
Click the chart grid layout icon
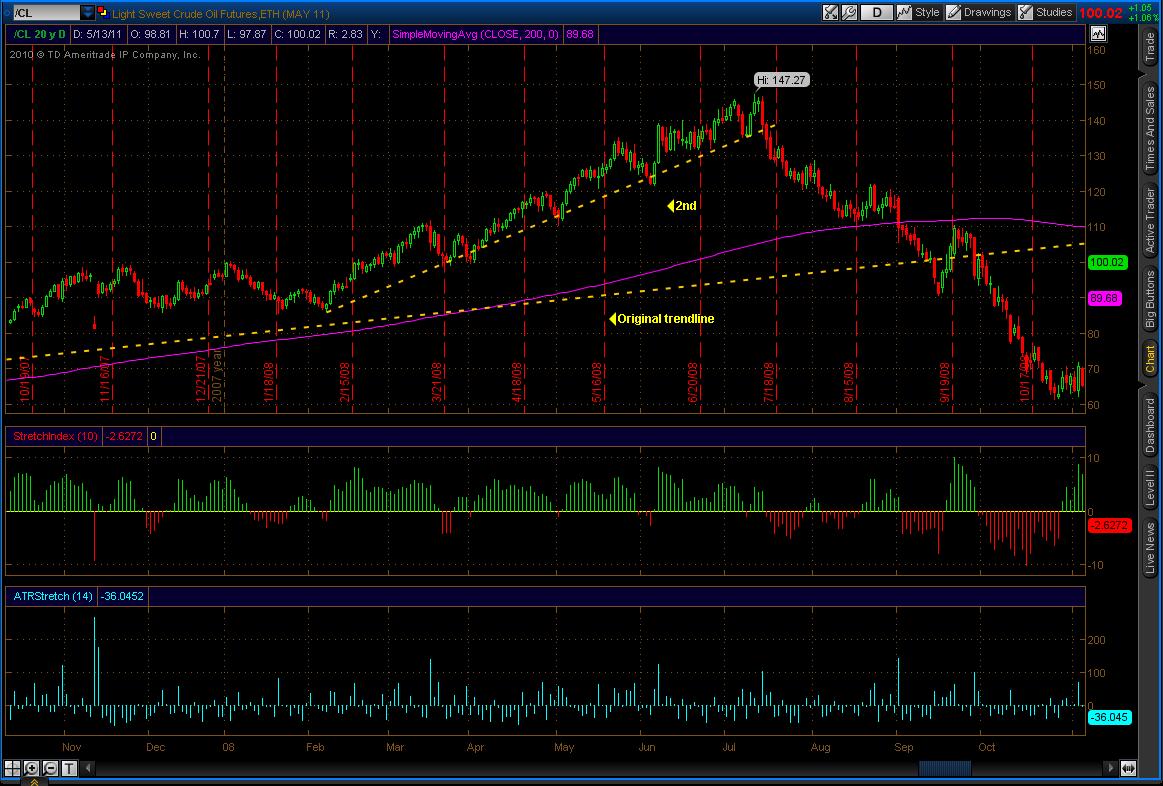tap(13, 767)
